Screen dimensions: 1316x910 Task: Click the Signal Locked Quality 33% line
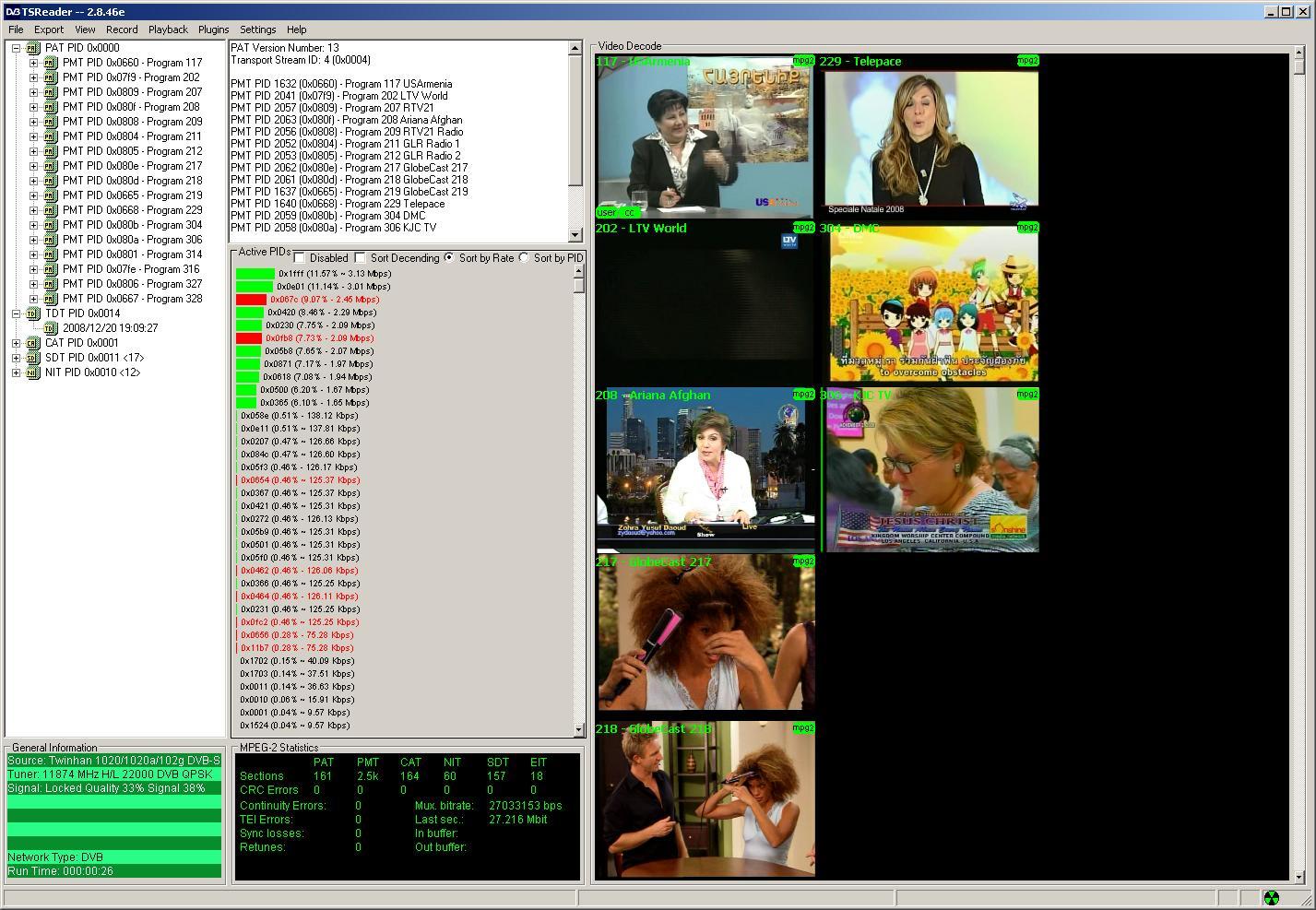[114, 788]
